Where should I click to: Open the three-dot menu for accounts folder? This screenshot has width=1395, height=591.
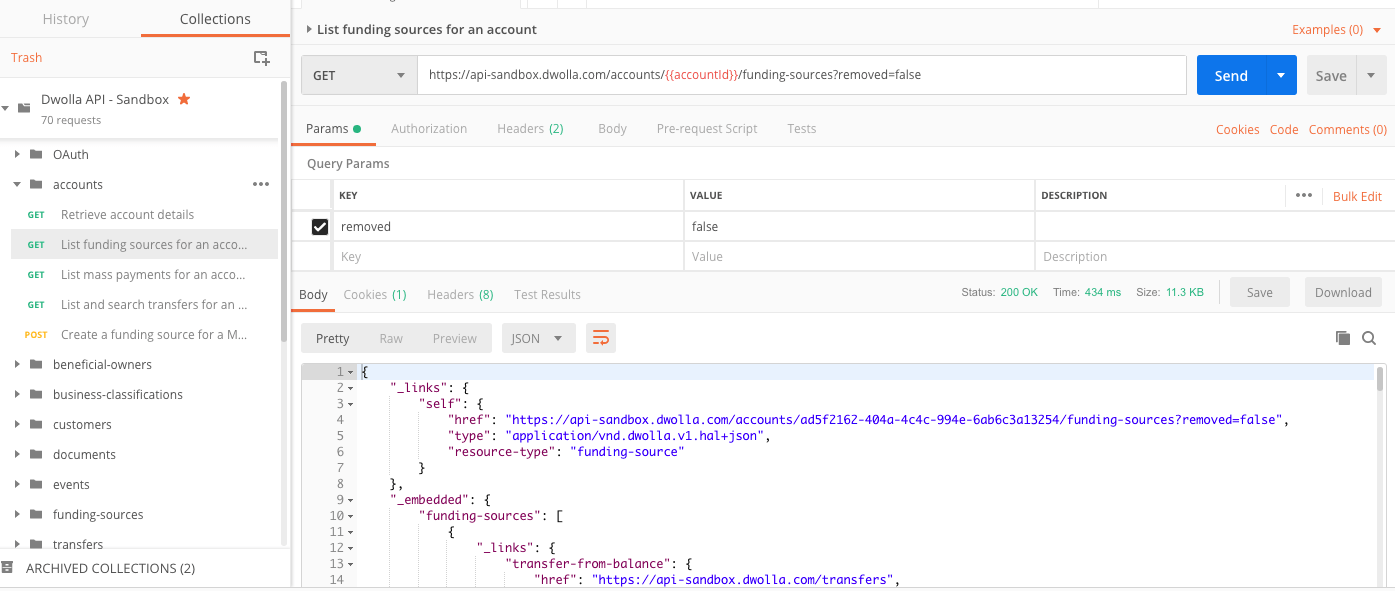(x=261, y=184)
